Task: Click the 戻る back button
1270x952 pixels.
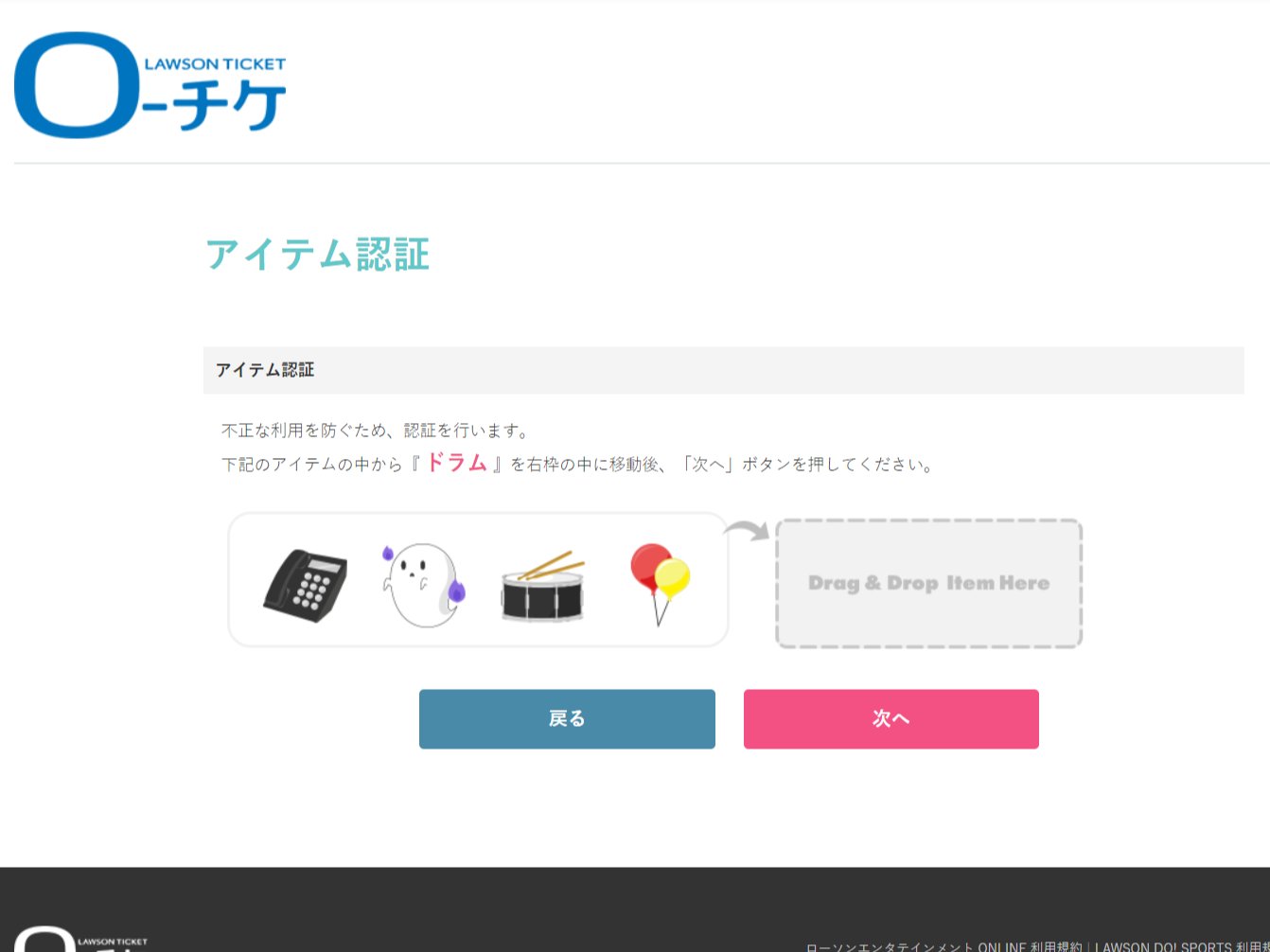Action: tap(567, 719)
